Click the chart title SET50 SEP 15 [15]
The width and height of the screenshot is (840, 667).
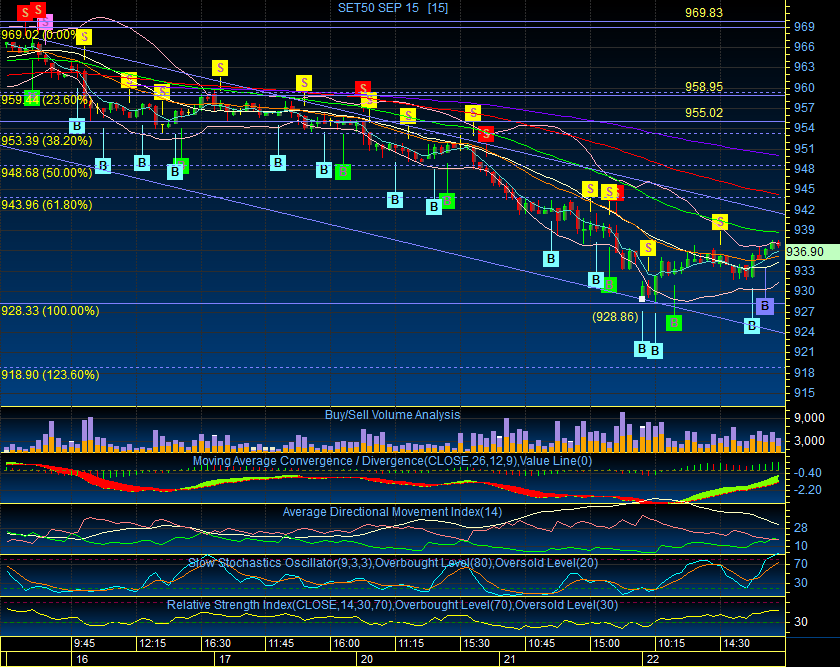coord(393,8)
